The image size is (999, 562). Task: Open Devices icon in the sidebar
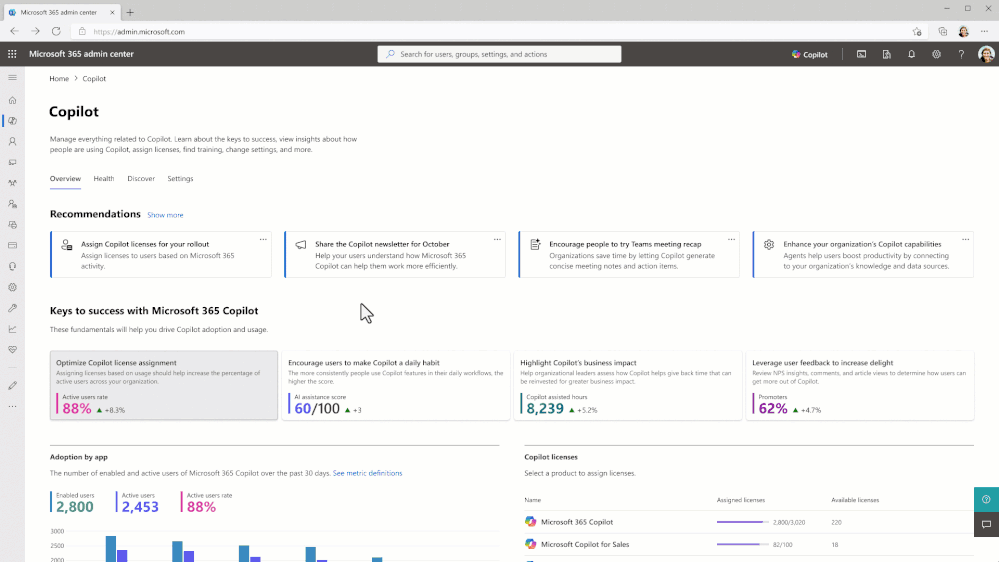tap(12, 162)
